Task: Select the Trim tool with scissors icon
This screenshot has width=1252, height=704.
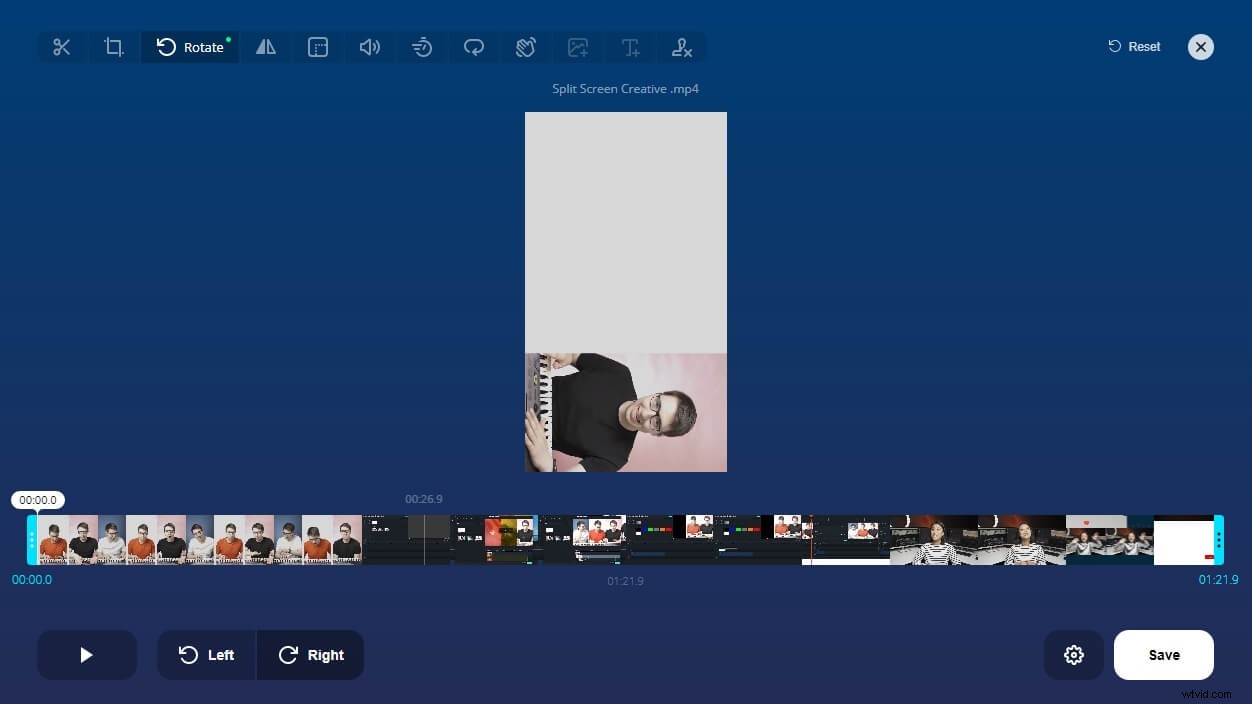Action: (x=62, y=47)
